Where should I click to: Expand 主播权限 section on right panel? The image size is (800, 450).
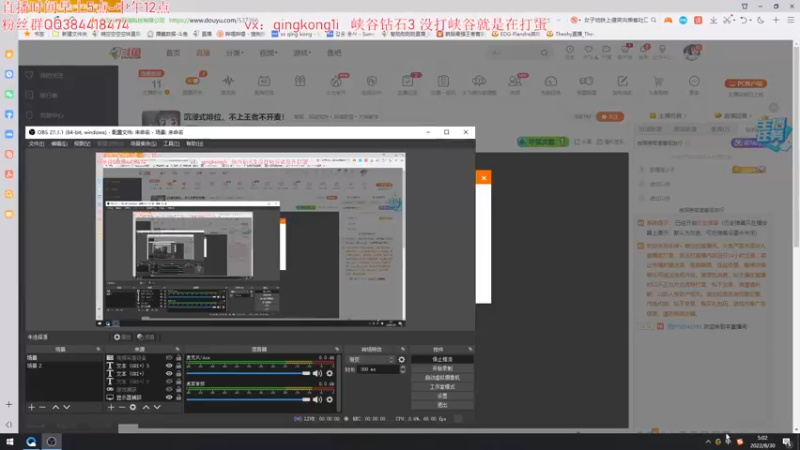(668, 116)
